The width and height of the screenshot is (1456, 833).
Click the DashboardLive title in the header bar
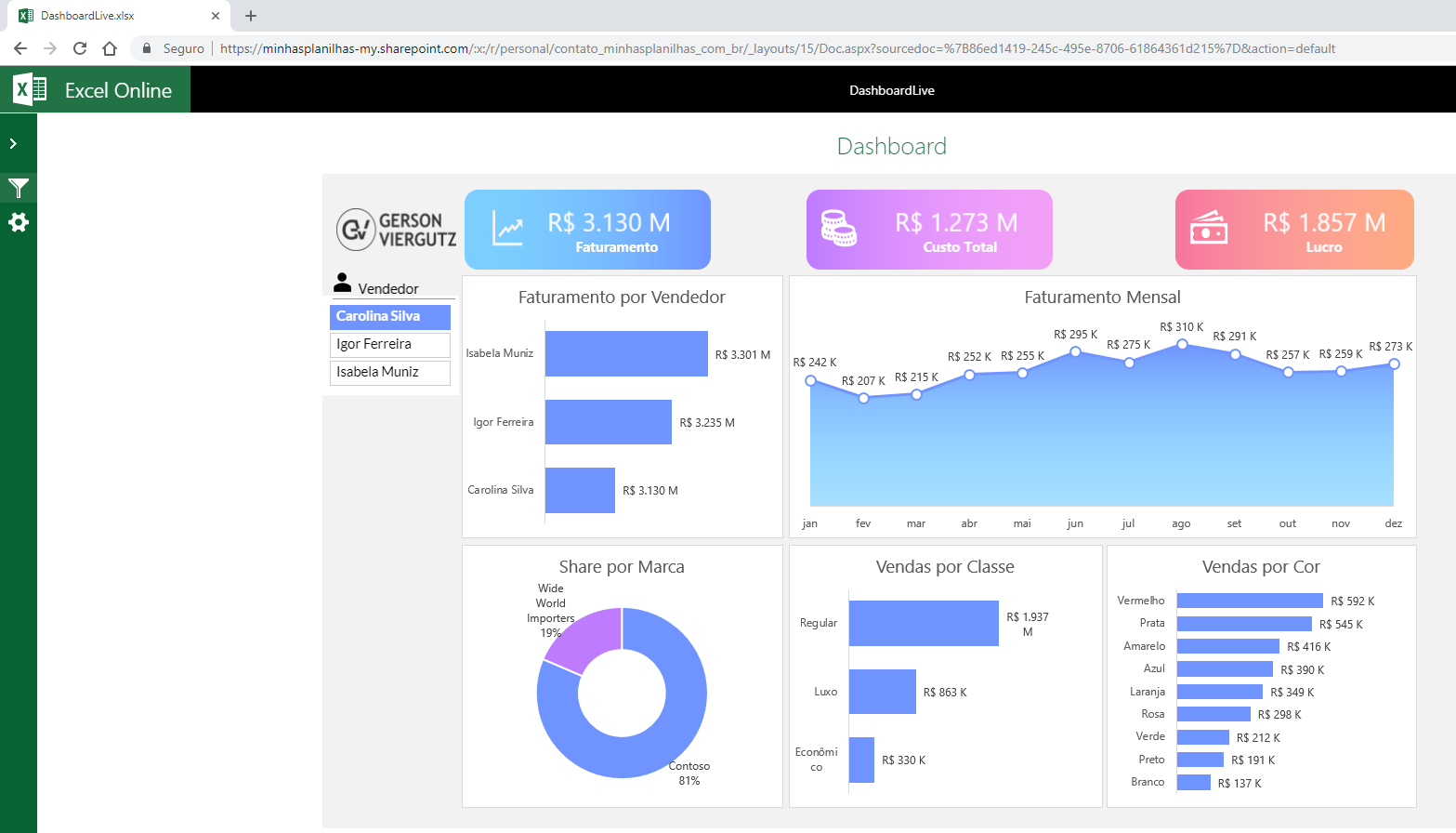coord(891,89)
